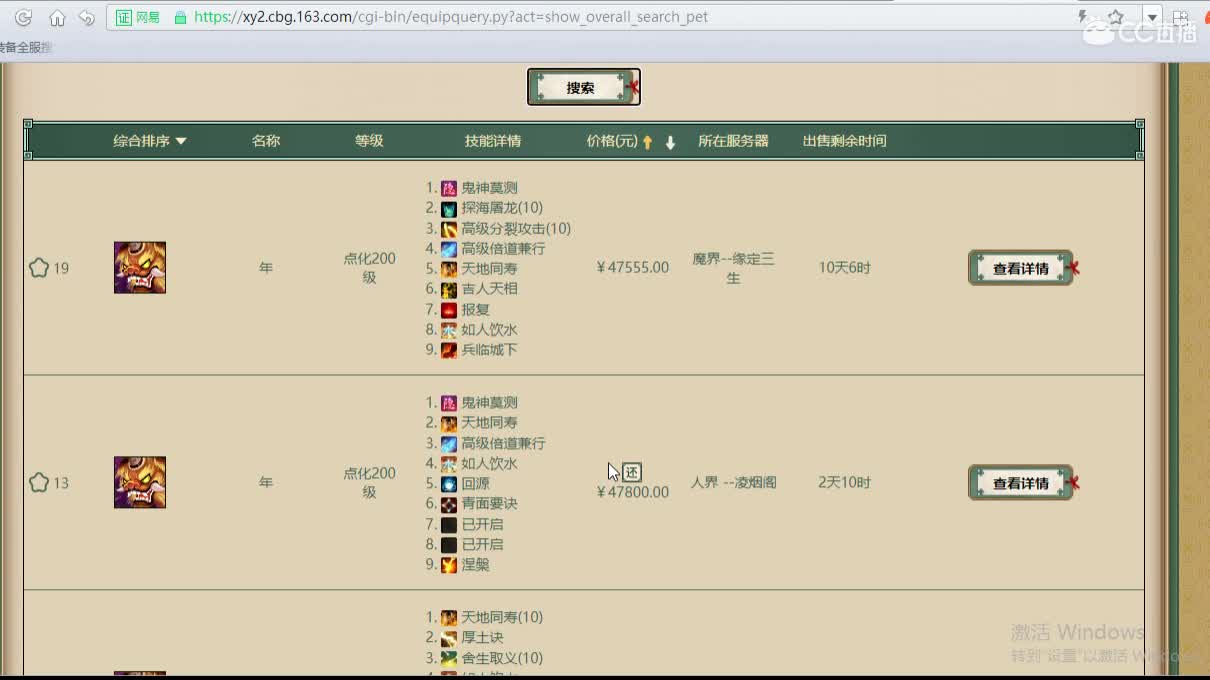Viewport: 1210px width, 680px height.
Task: Click the 青面要诀 skill icon
Action: pyautogui.click(x=449, y=504)
